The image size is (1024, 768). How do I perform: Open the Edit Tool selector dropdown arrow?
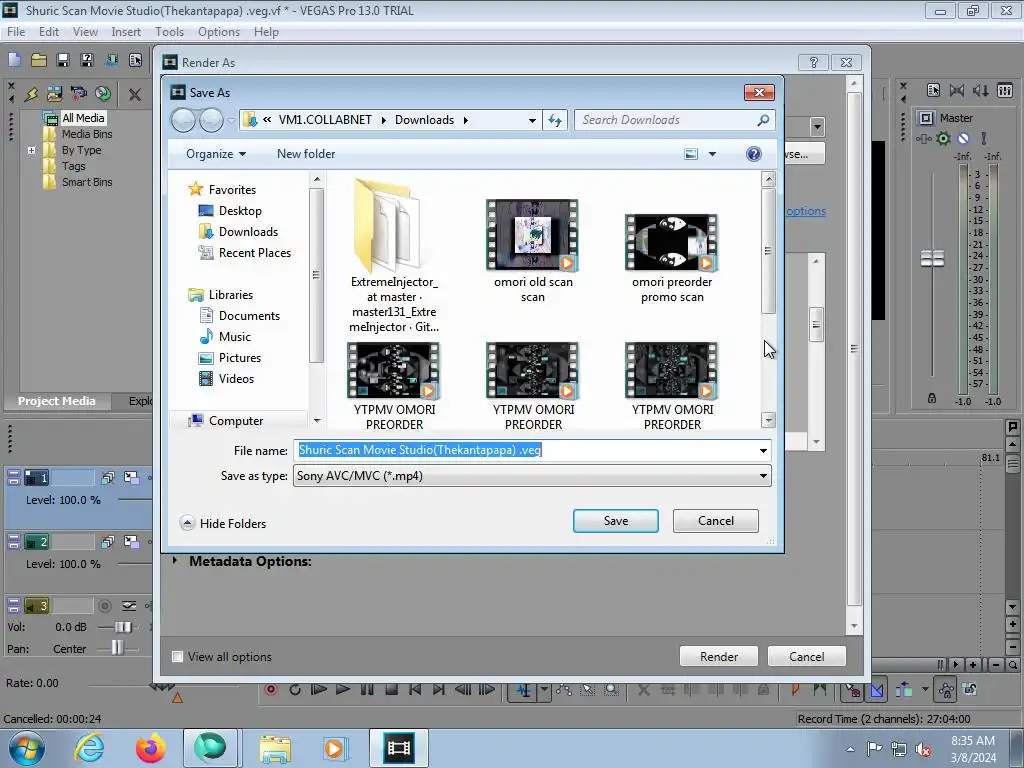tap(543, 689)
